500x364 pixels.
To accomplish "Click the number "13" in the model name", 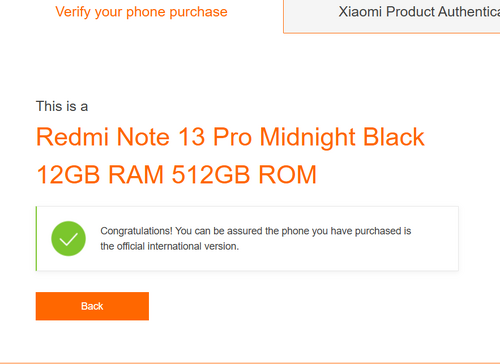I will coord(191,137).
